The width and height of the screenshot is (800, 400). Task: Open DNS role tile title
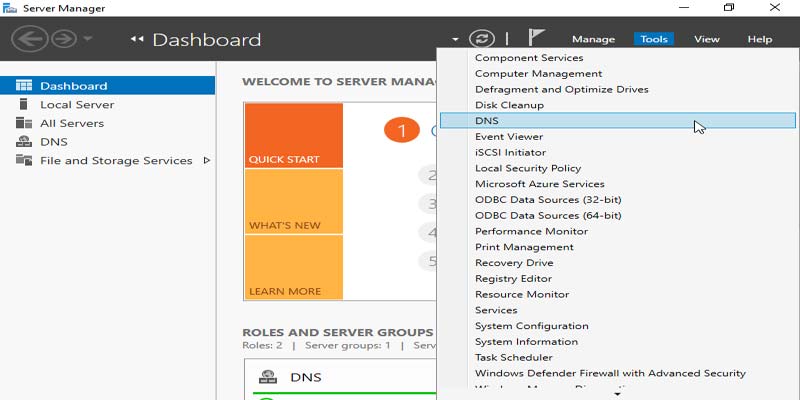(x=306, y=378)
